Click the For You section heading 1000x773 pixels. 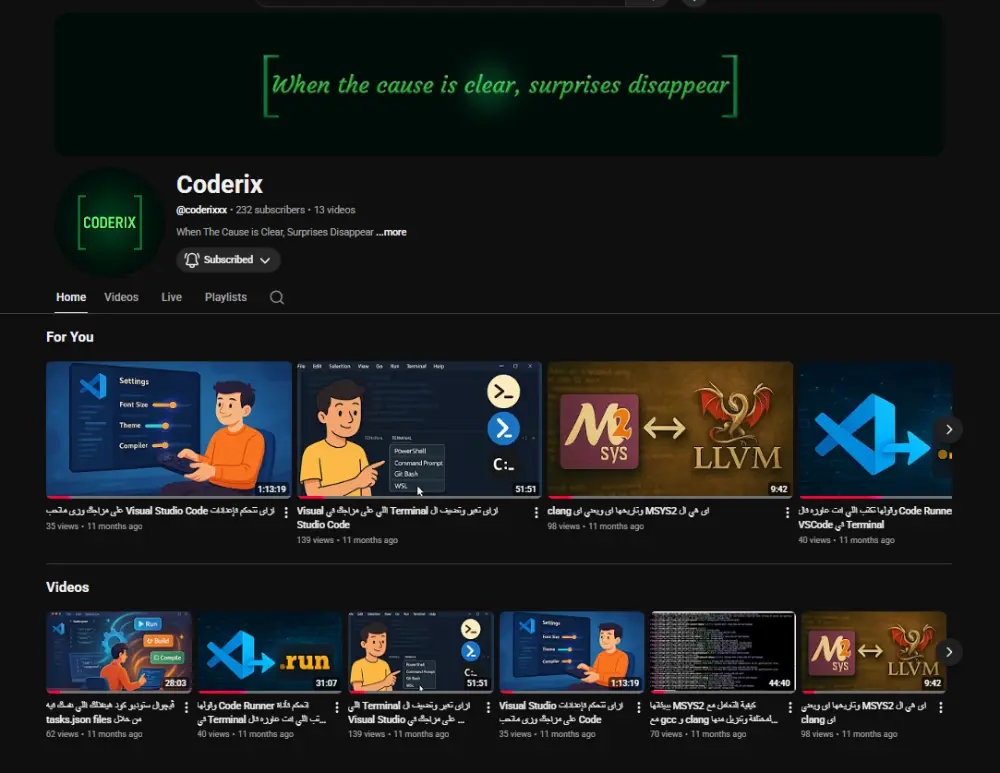pos(70,337)
